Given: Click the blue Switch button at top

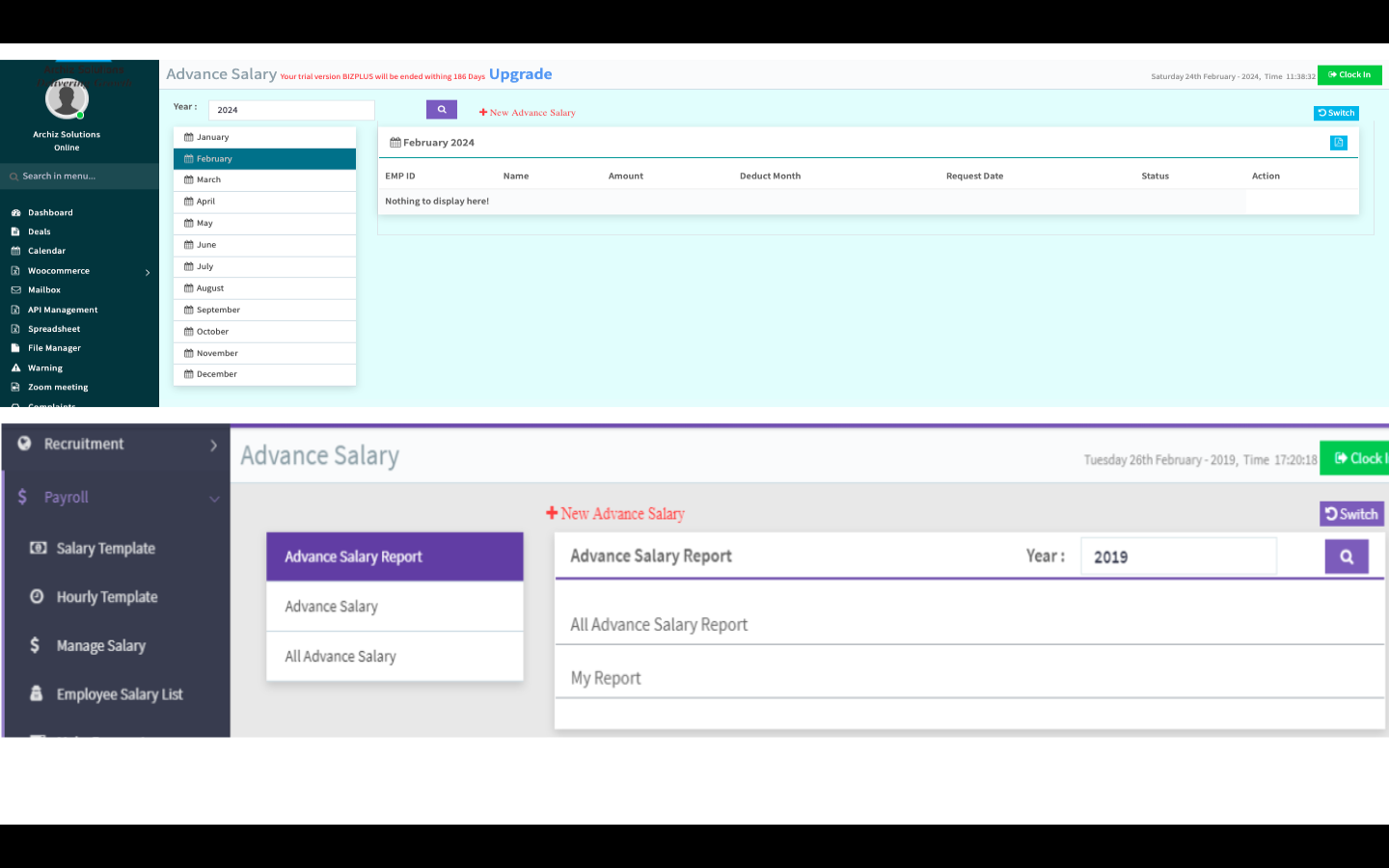Looking at the screenshot, I should coord(1336,113).
